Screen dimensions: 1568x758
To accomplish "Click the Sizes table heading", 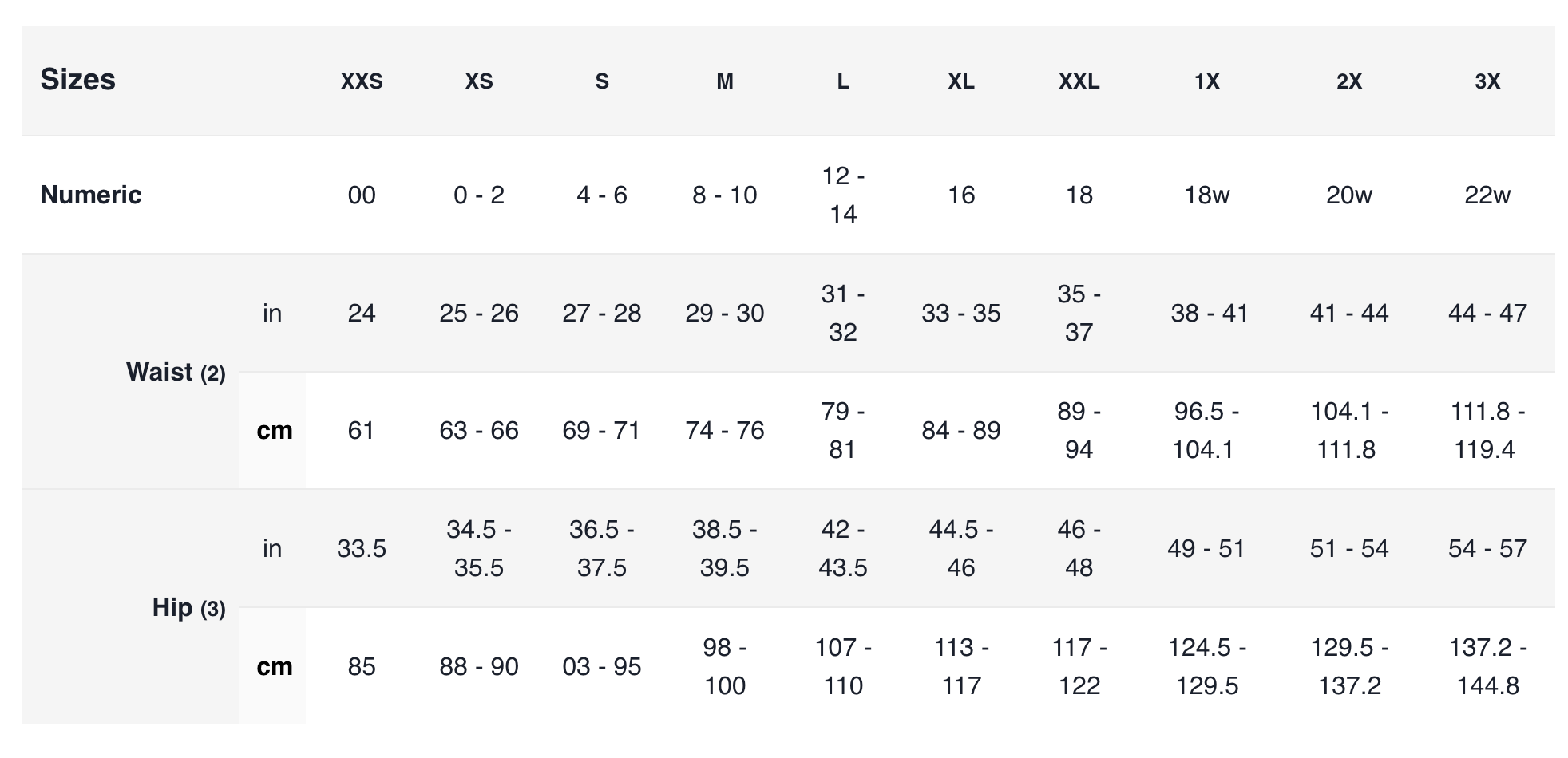I will pos(78,80).
